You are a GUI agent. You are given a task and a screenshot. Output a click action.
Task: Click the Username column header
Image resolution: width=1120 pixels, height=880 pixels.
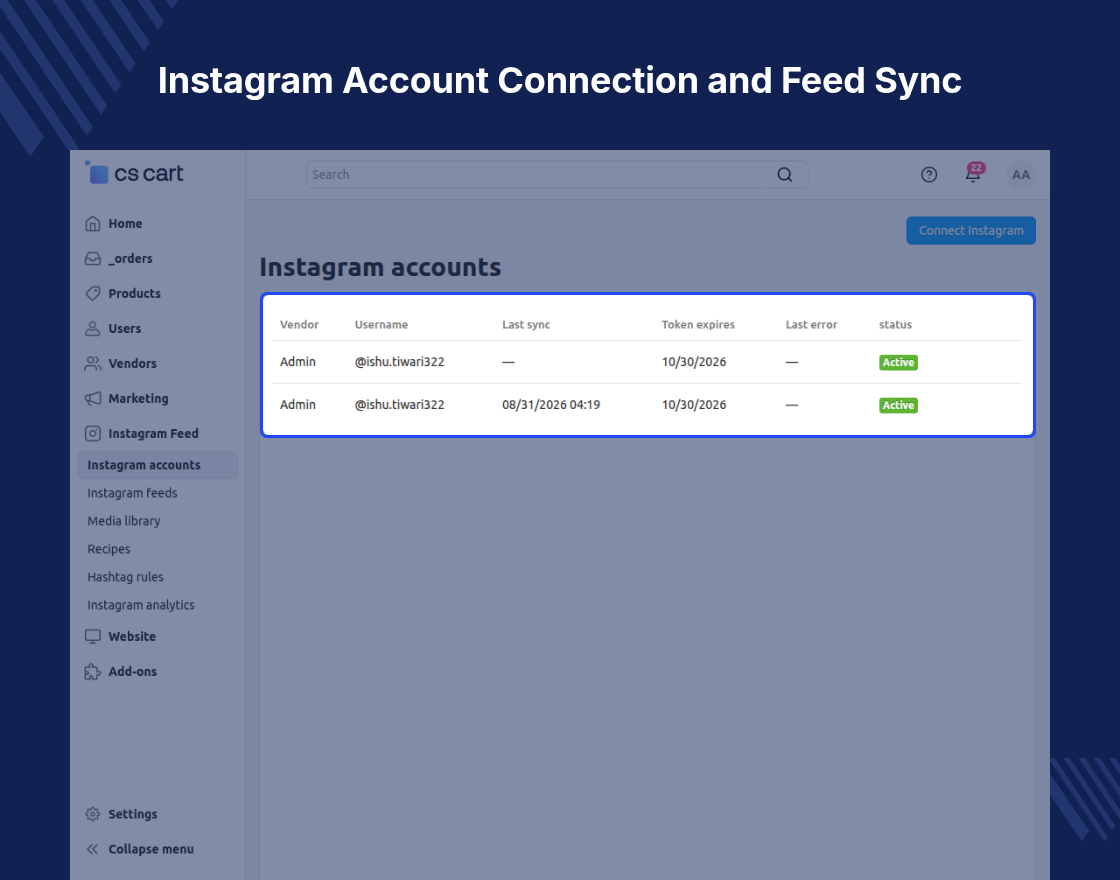381,324
